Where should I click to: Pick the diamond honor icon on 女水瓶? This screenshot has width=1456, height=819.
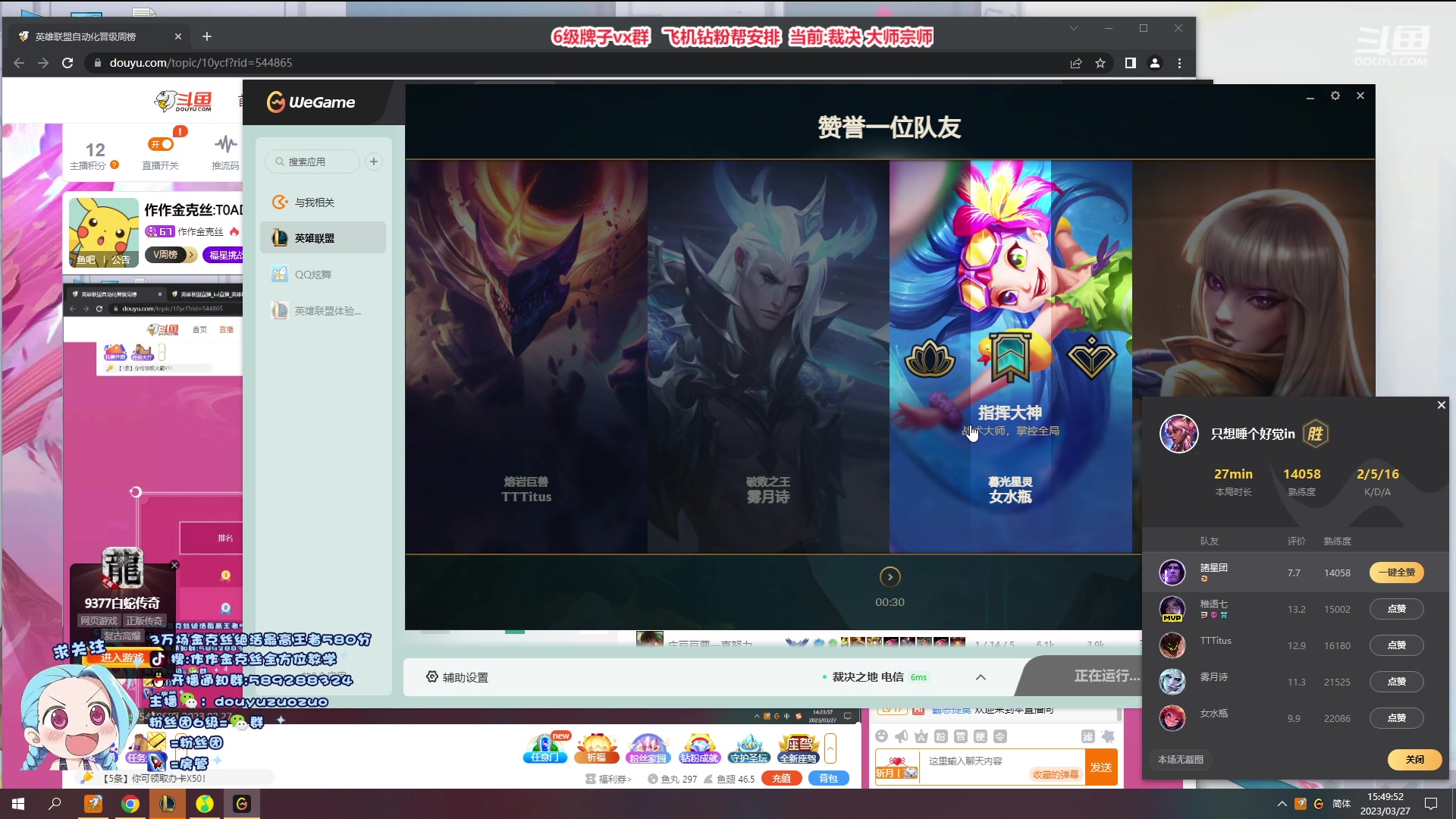pos(1092,357)
